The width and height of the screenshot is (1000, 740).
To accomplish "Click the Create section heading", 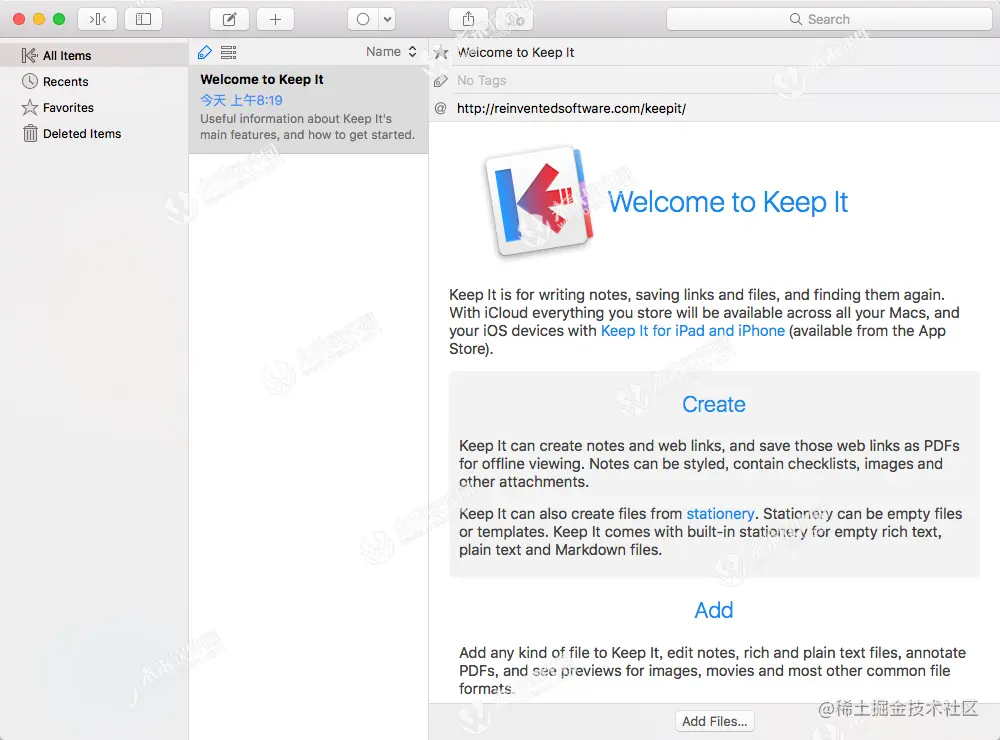I will tap(714, 404).
